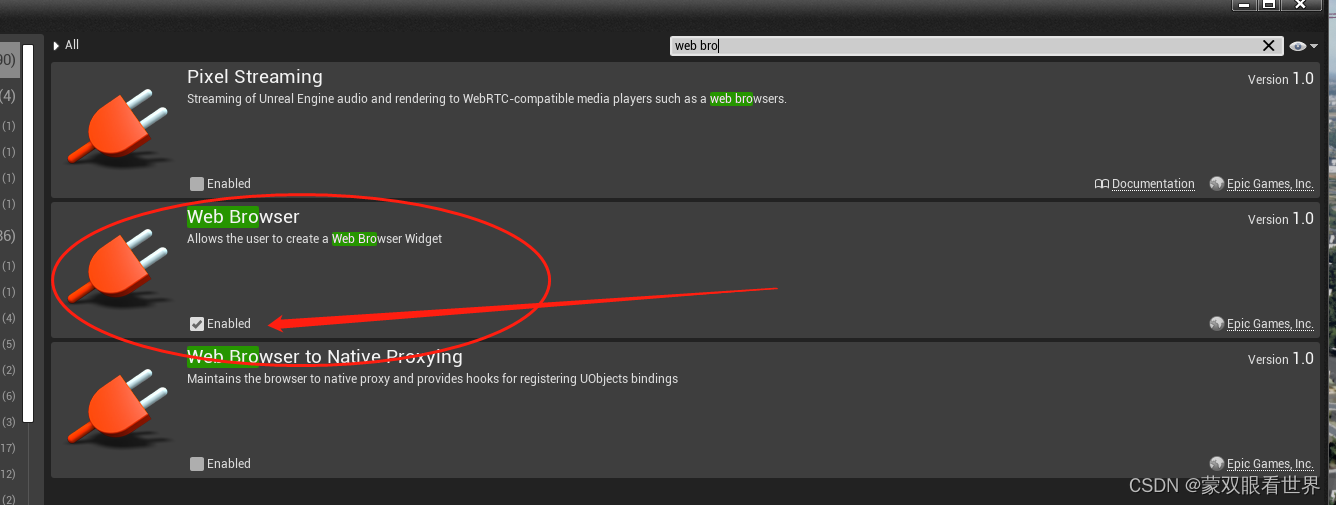Image resolution: width=1336 pixels, height=505 pixels.
Task: Open Epic Games, Inc. link for Web Browser
Action: (x=1270, y=324)
